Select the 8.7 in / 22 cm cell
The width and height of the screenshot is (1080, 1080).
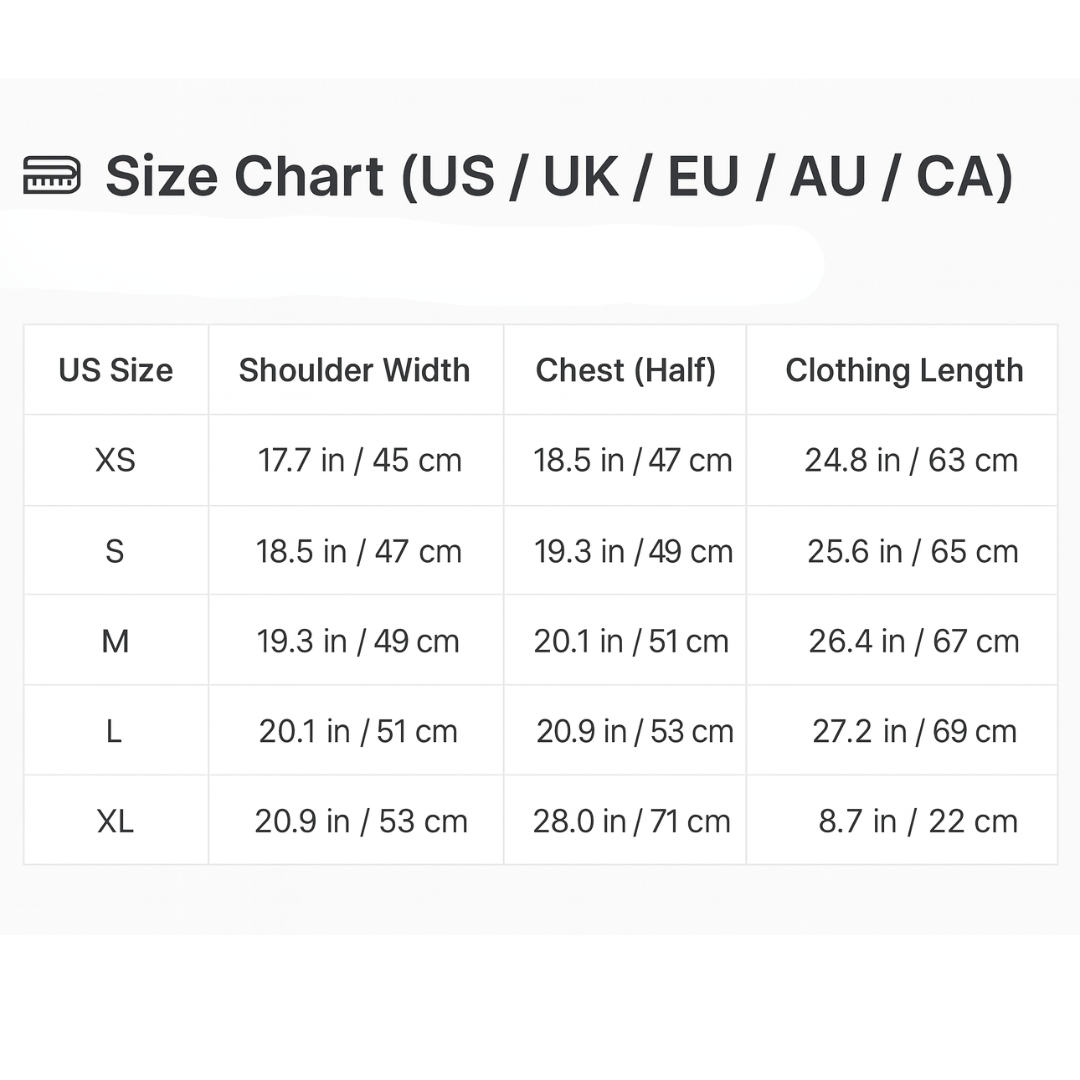pyautogui.click(x=917, y=821)
